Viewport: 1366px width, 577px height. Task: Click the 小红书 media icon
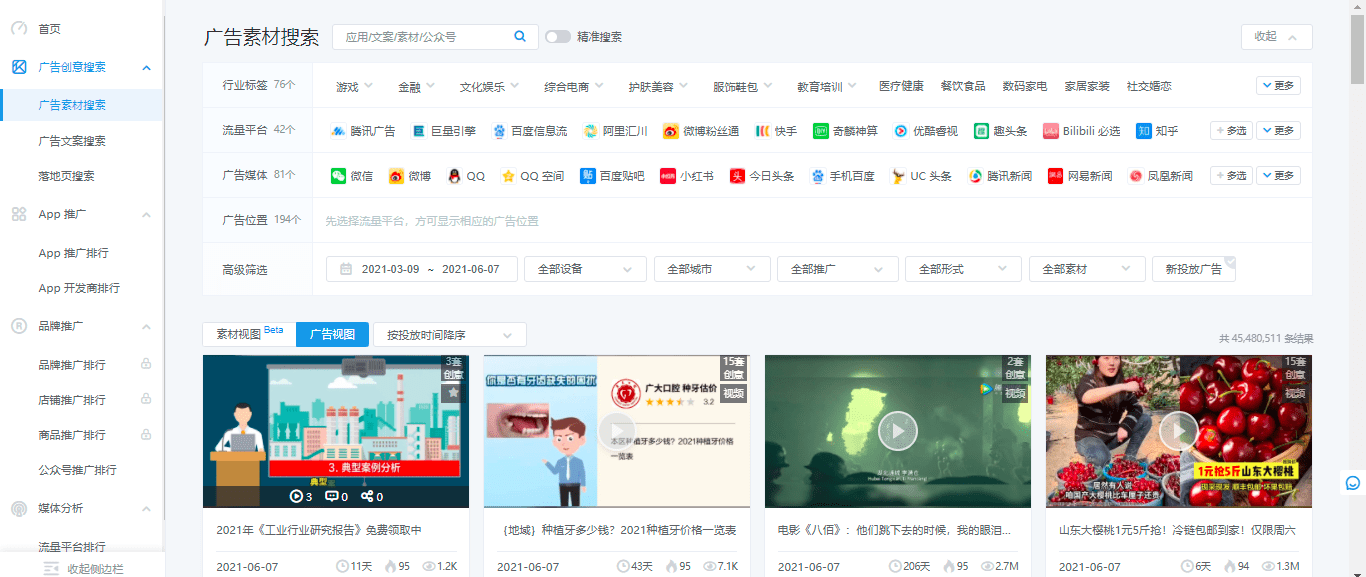pyautogui.click(x=668, y=176)
